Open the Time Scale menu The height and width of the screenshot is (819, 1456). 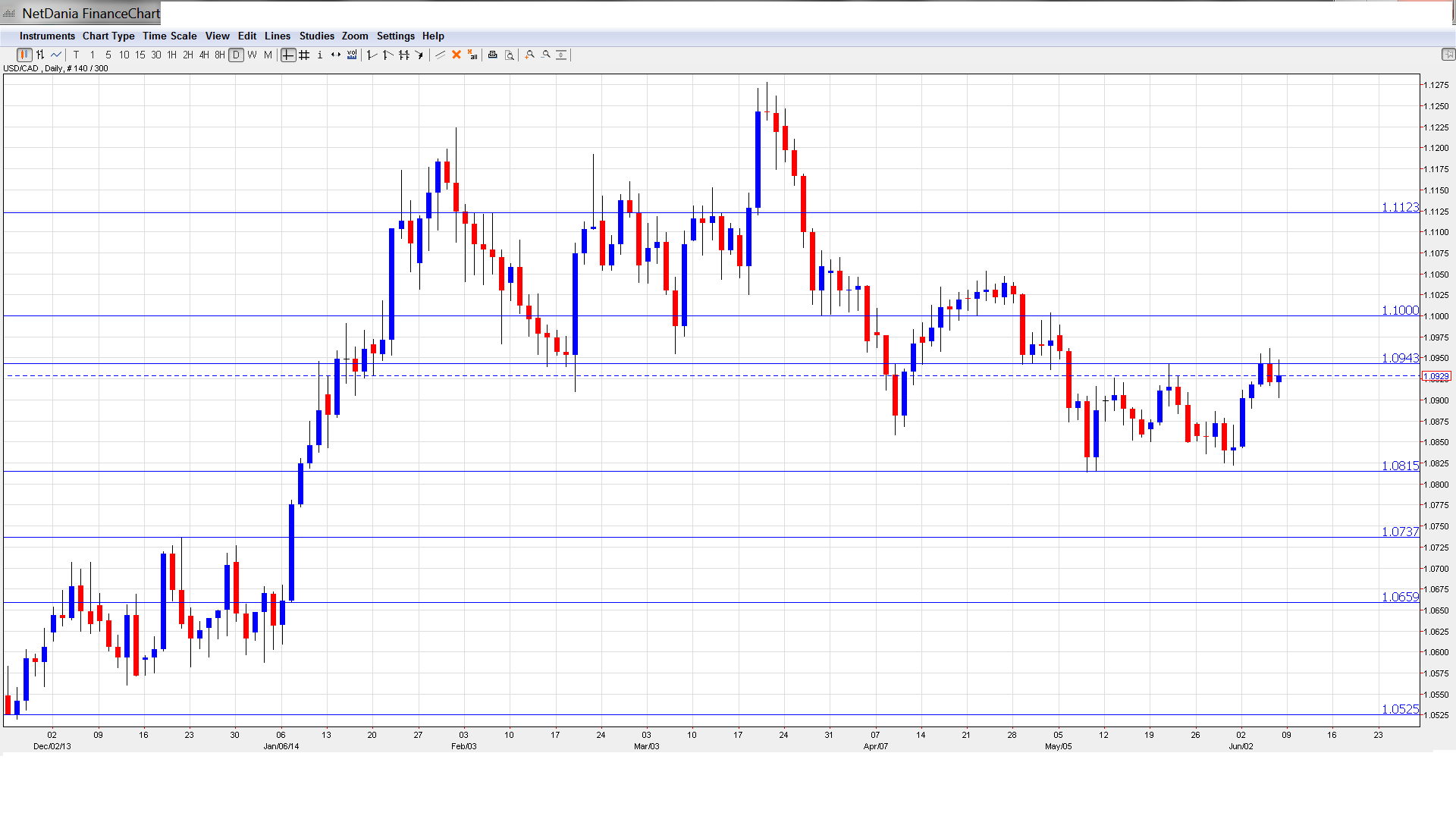(x=169, y=36)
